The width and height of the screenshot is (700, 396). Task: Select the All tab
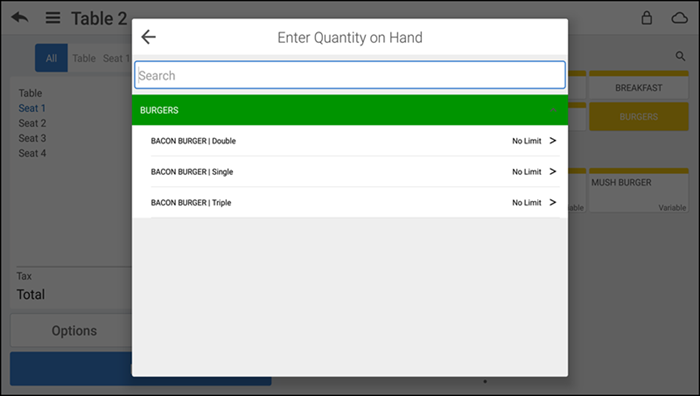[x=51, y=58]
